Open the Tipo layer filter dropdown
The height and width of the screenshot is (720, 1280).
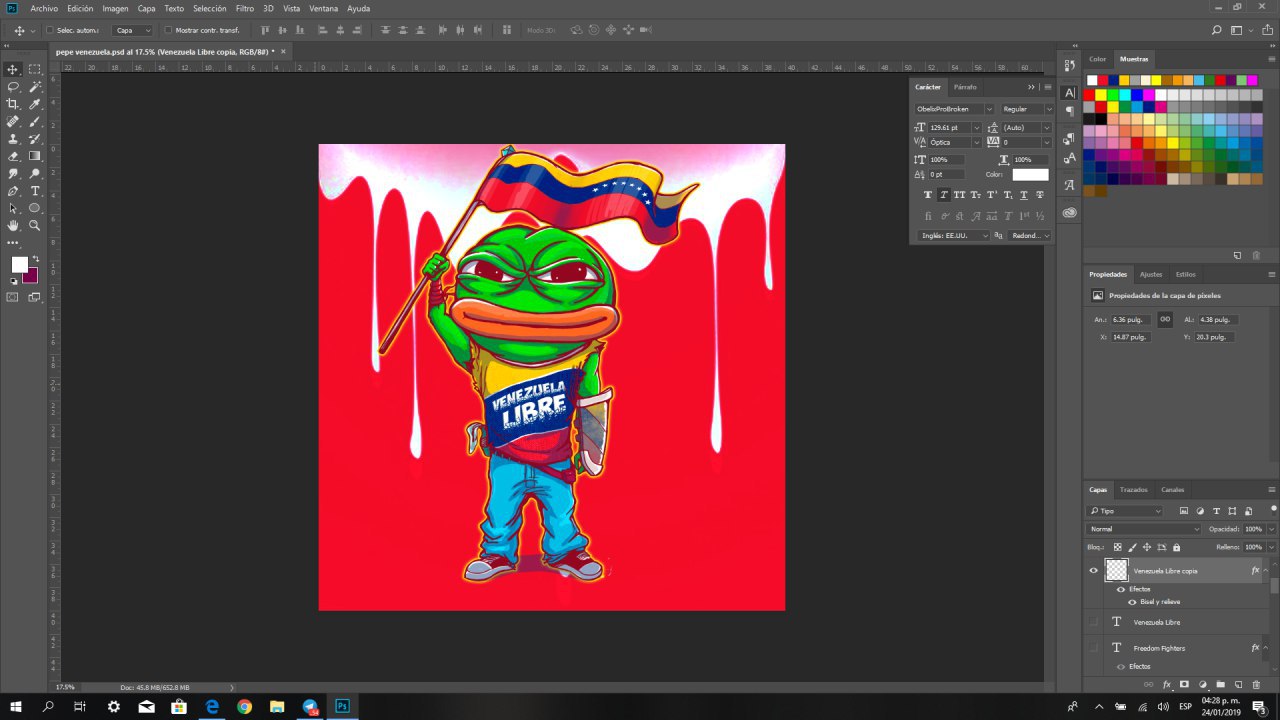1125,511
